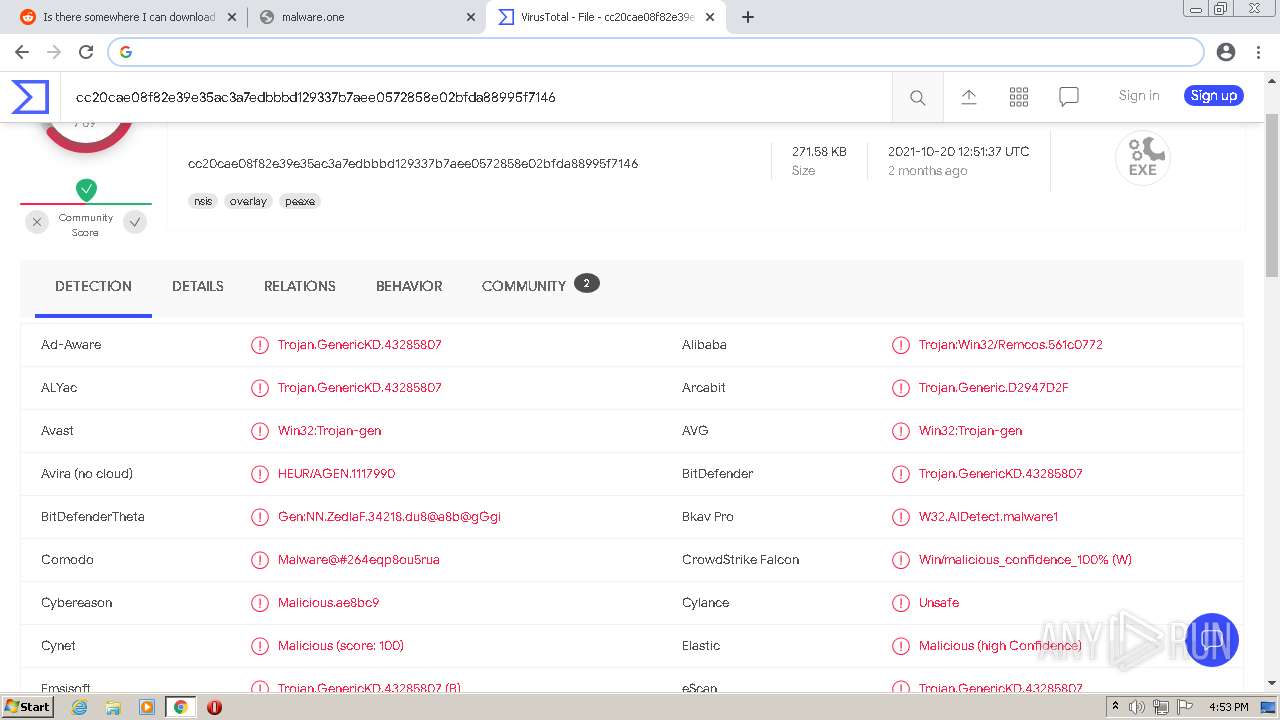1280x720 pixels.
Task: Switch to the malware.one tab
Action: tap(365, 17)
